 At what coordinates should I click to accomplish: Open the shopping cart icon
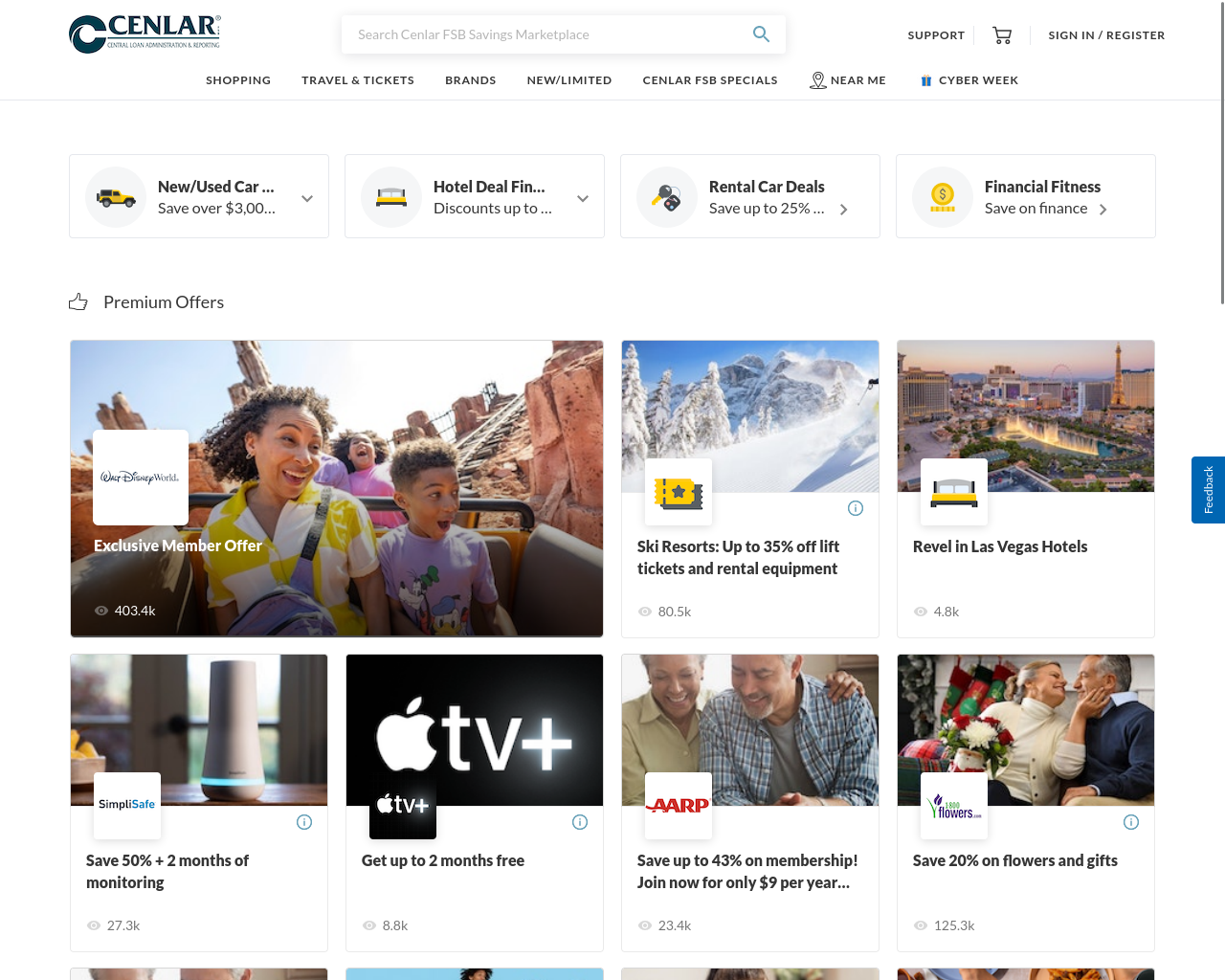point(1002,35)
